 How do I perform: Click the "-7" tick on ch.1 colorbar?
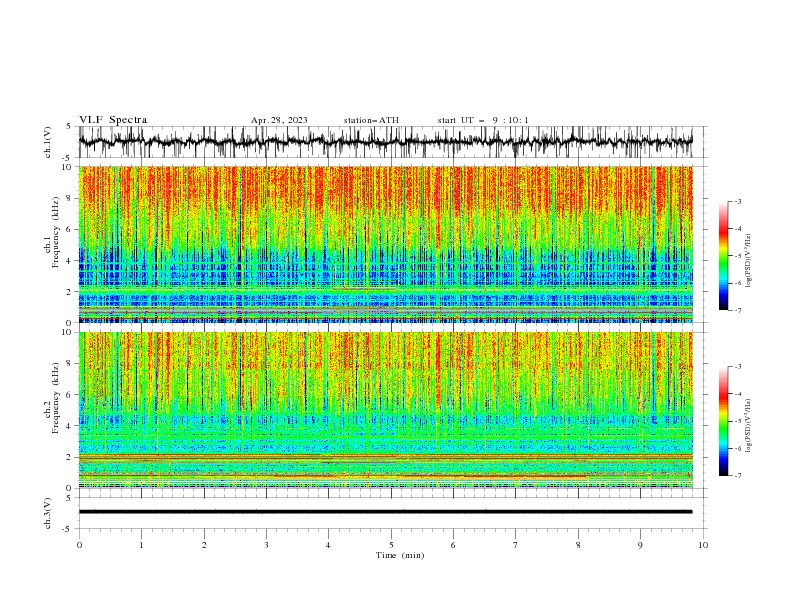click(x=738, y=310)
